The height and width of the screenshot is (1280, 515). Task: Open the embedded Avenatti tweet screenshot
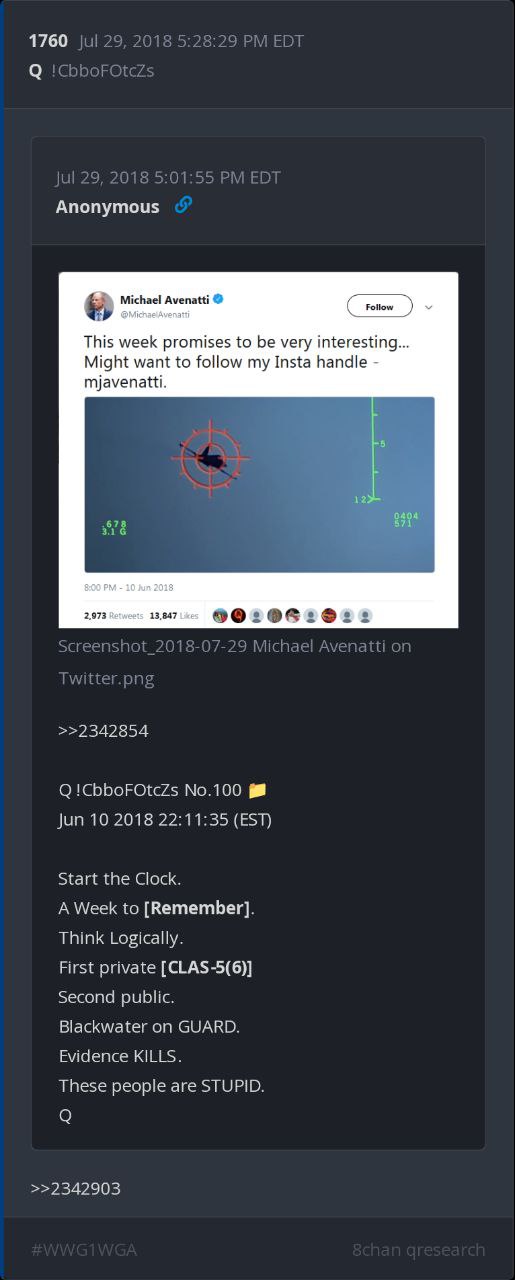(x=258, y=450)
